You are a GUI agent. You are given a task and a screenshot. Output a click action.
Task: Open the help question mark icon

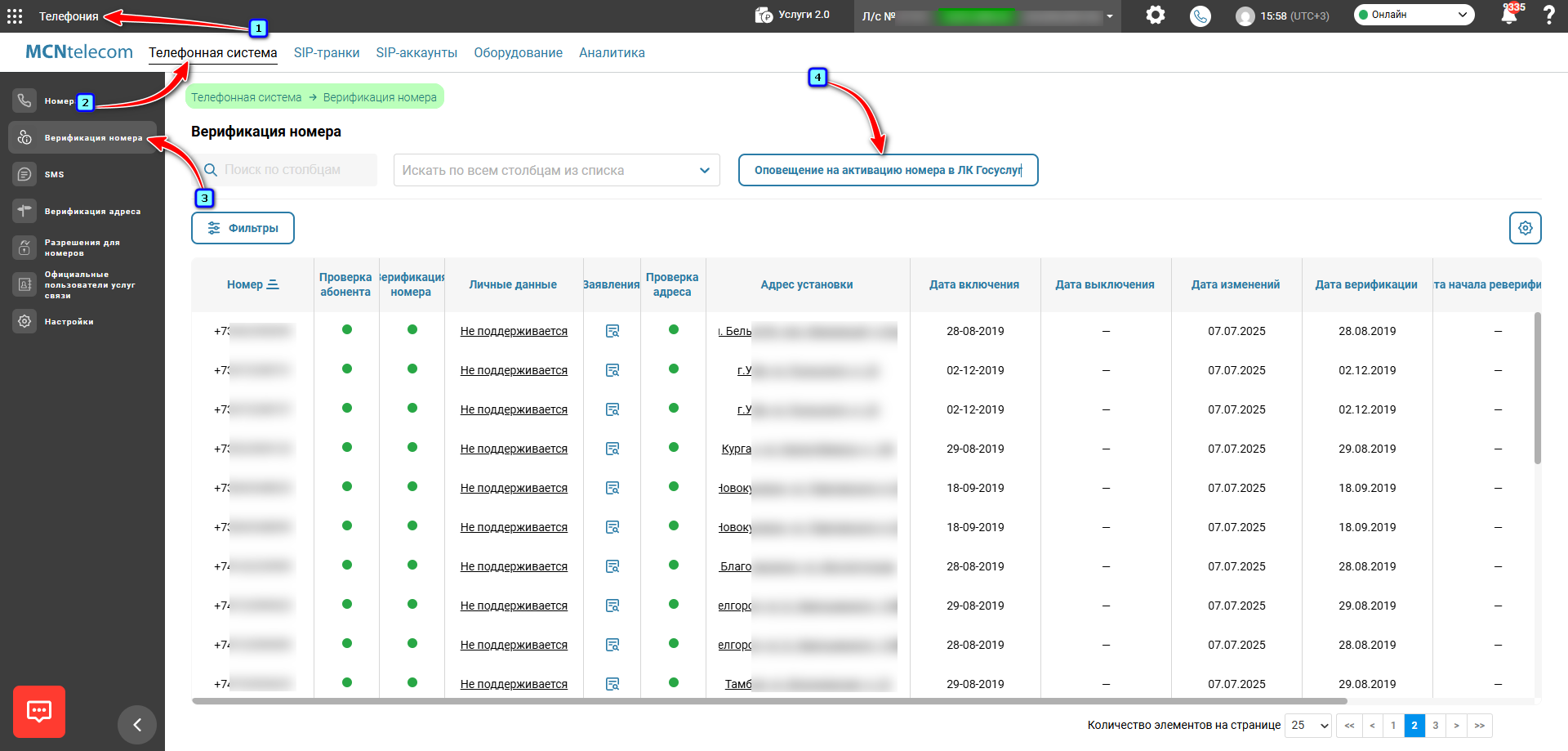(1548, 15)
